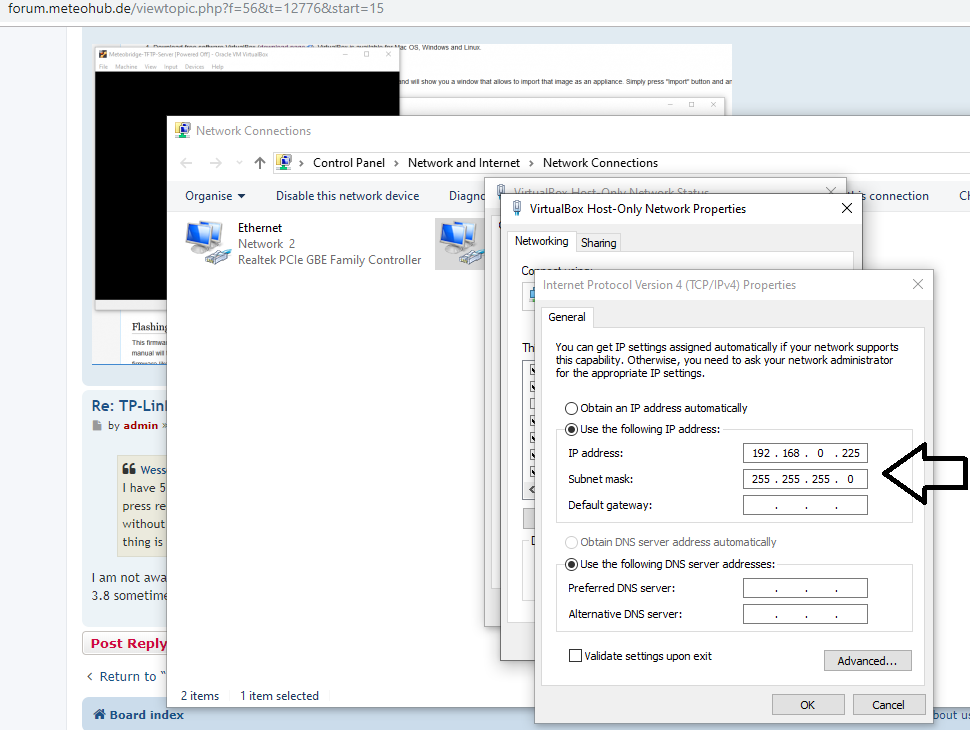The width and height of the screenshot is (970, 730).
Task: Click Disable this network device
Action: [x=347, y=196]
